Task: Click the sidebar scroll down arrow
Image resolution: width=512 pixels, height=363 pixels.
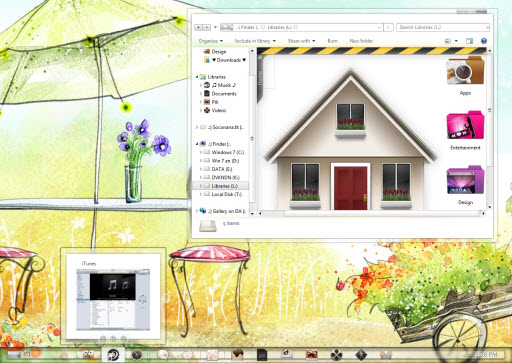Action: pyautogui.click(x=252, y=213)
